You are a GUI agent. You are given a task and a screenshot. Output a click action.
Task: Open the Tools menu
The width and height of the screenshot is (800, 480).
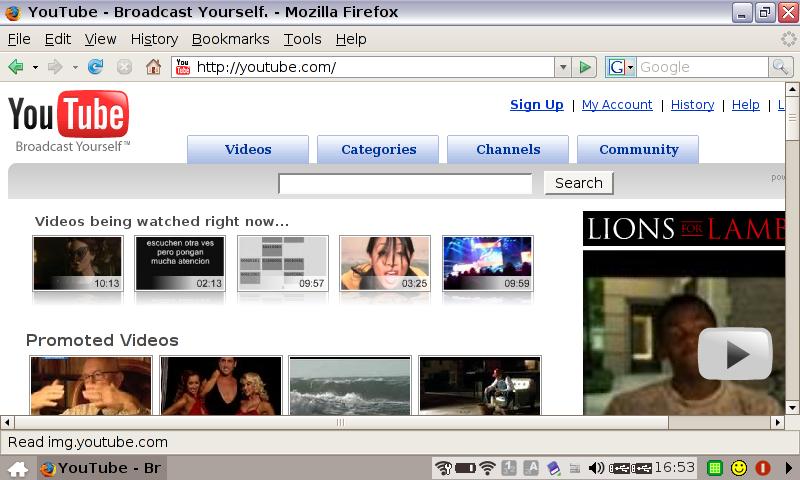coord(303,39)
